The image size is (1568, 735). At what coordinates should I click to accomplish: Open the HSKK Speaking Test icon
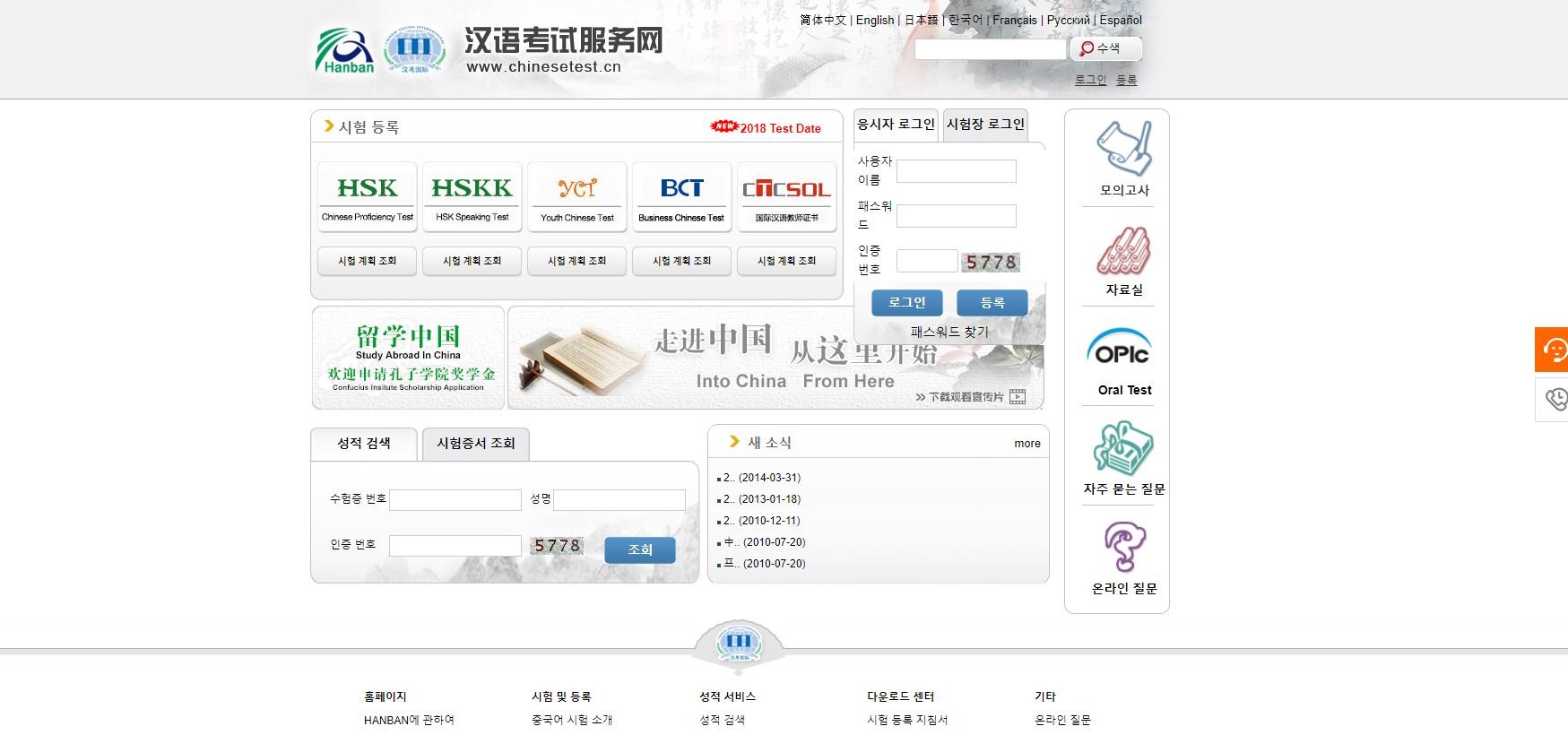[x=472, y=196]
